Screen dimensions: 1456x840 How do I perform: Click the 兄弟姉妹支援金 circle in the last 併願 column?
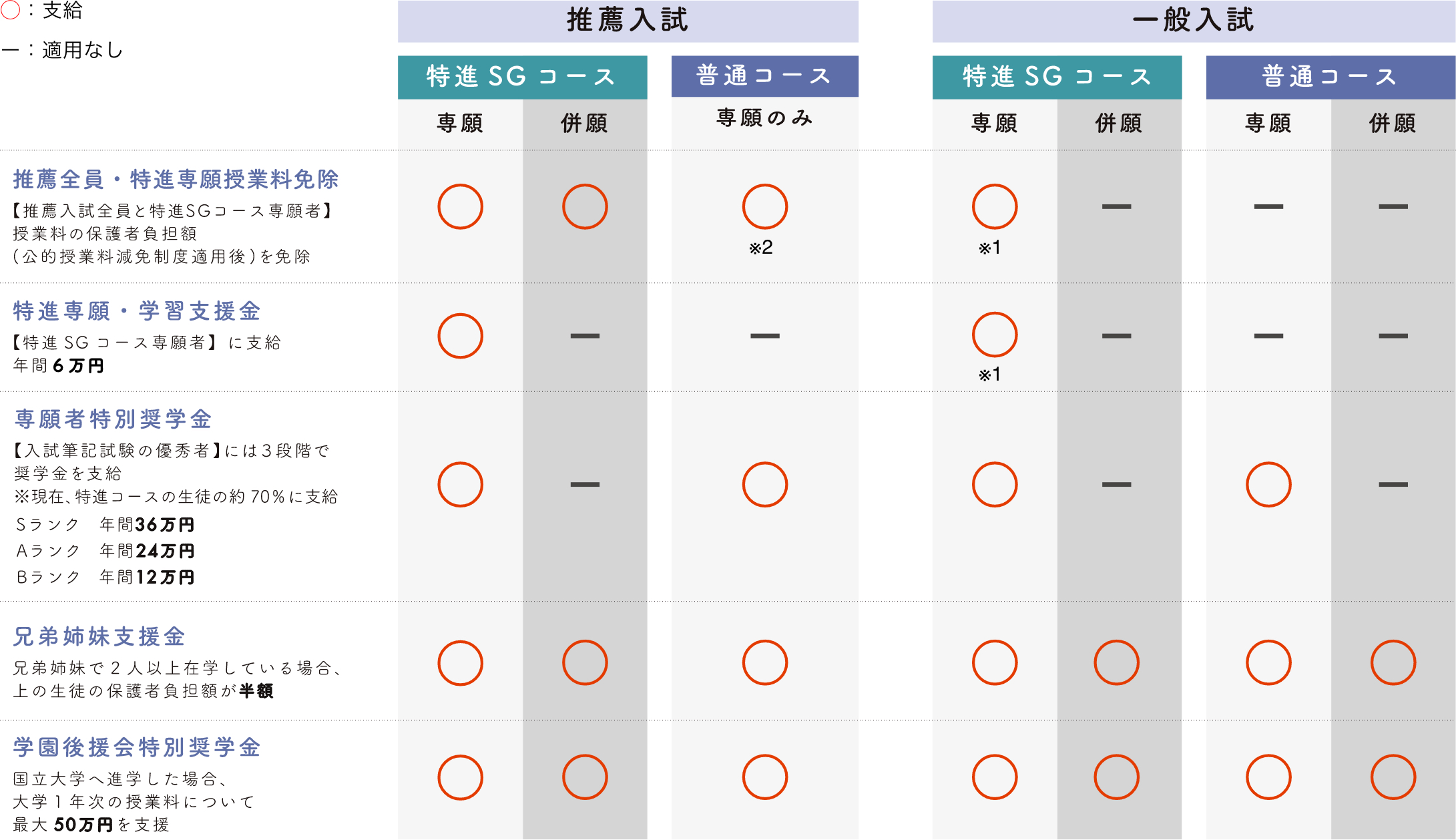1393,662
